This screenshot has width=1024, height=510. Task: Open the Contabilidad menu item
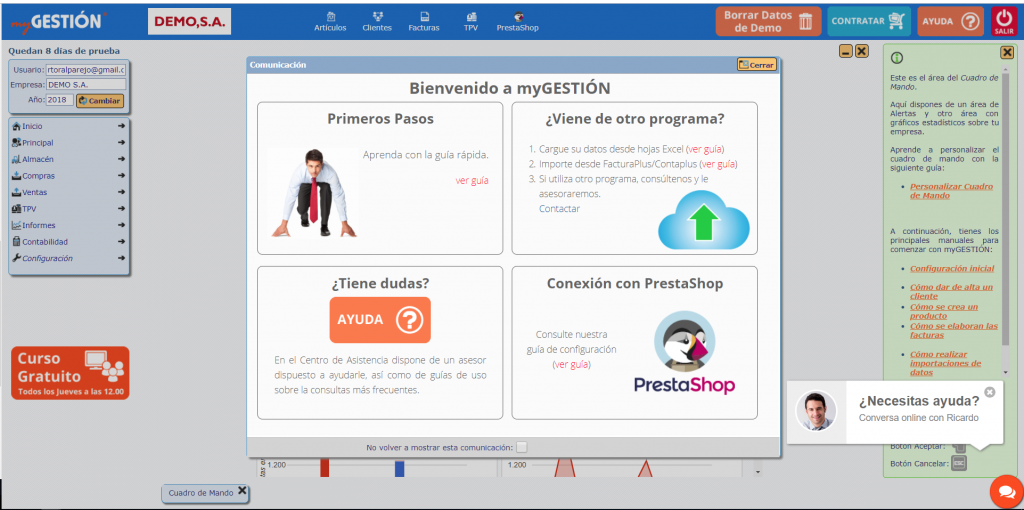click(40, 242)
